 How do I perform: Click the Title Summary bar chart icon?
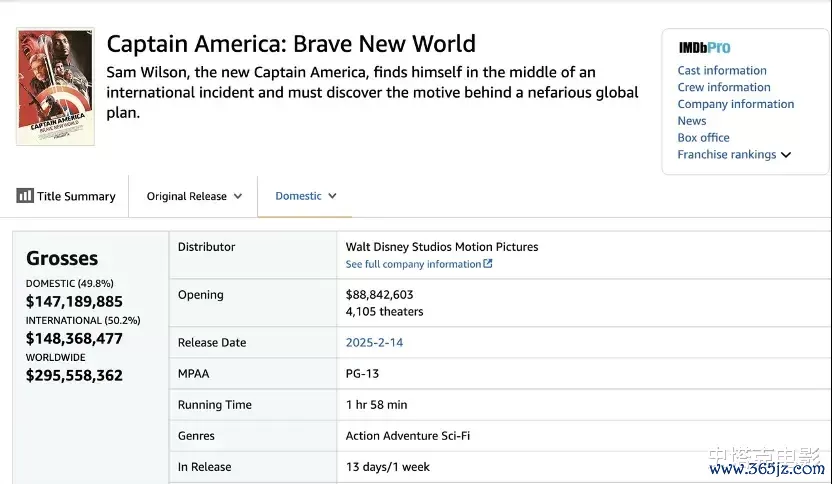coord(25,196)
